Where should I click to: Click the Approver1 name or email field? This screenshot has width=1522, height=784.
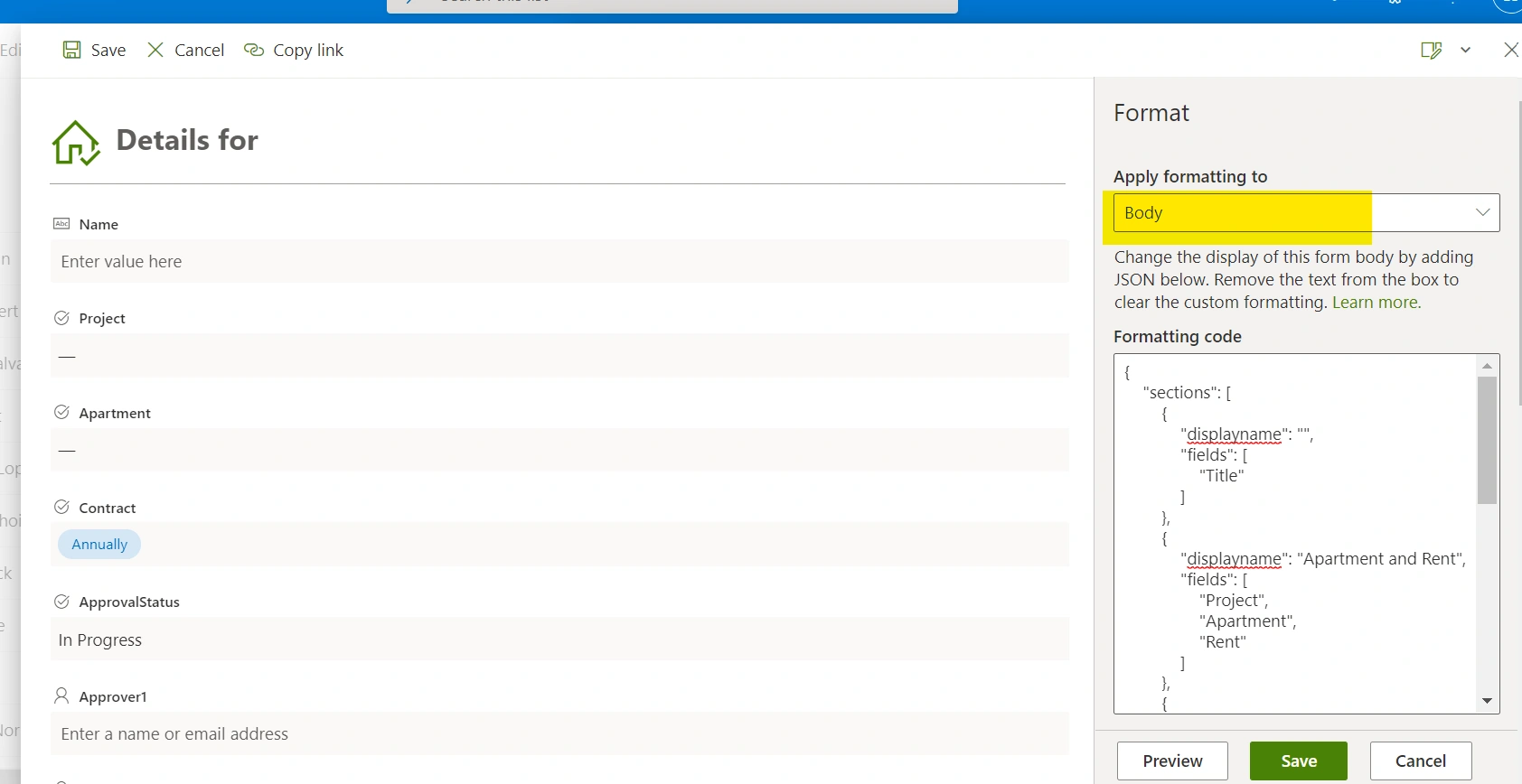[x=559, y=733]
